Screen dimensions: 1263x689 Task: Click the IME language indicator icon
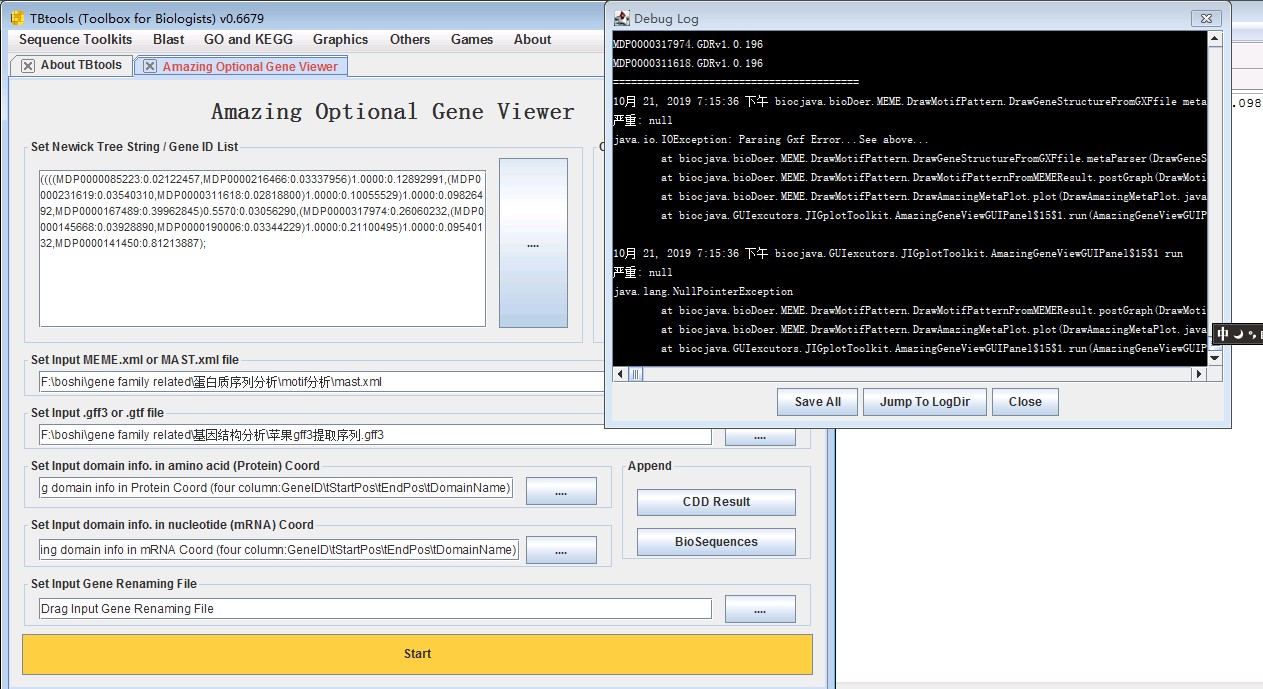1222,334
